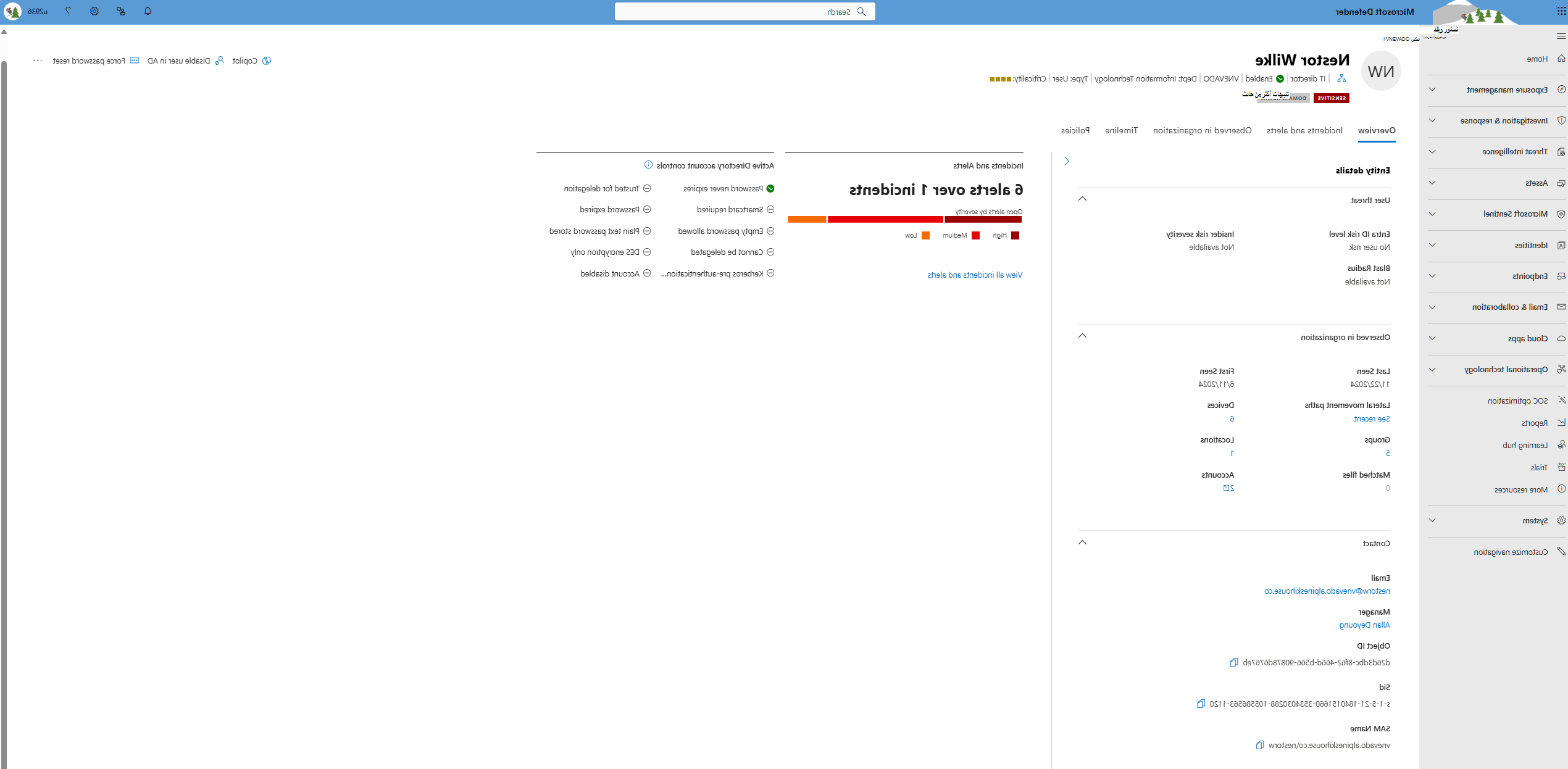Image resolution: width=1568 pixels, height=769 pixels.
Task: Open the Groups count 5 link
Action: point(1388,453)
